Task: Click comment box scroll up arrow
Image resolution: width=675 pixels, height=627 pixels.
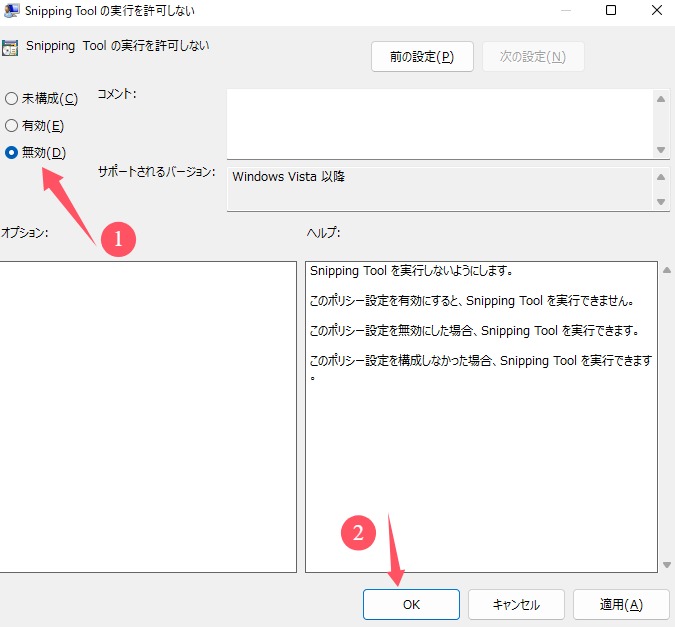Action: click(x=661, y=99)
